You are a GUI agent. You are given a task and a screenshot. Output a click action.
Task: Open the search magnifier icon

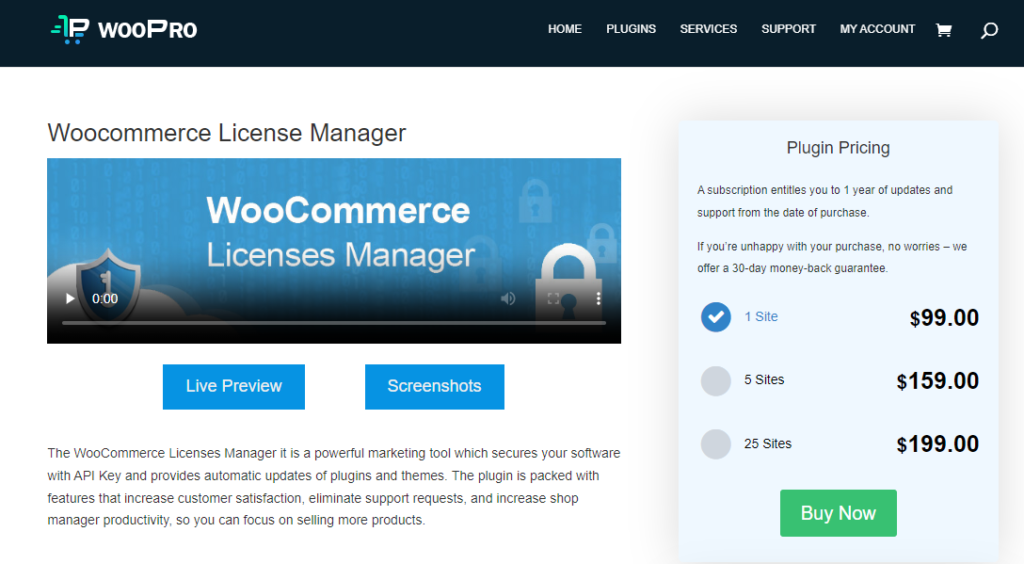[x=989, y=30]
